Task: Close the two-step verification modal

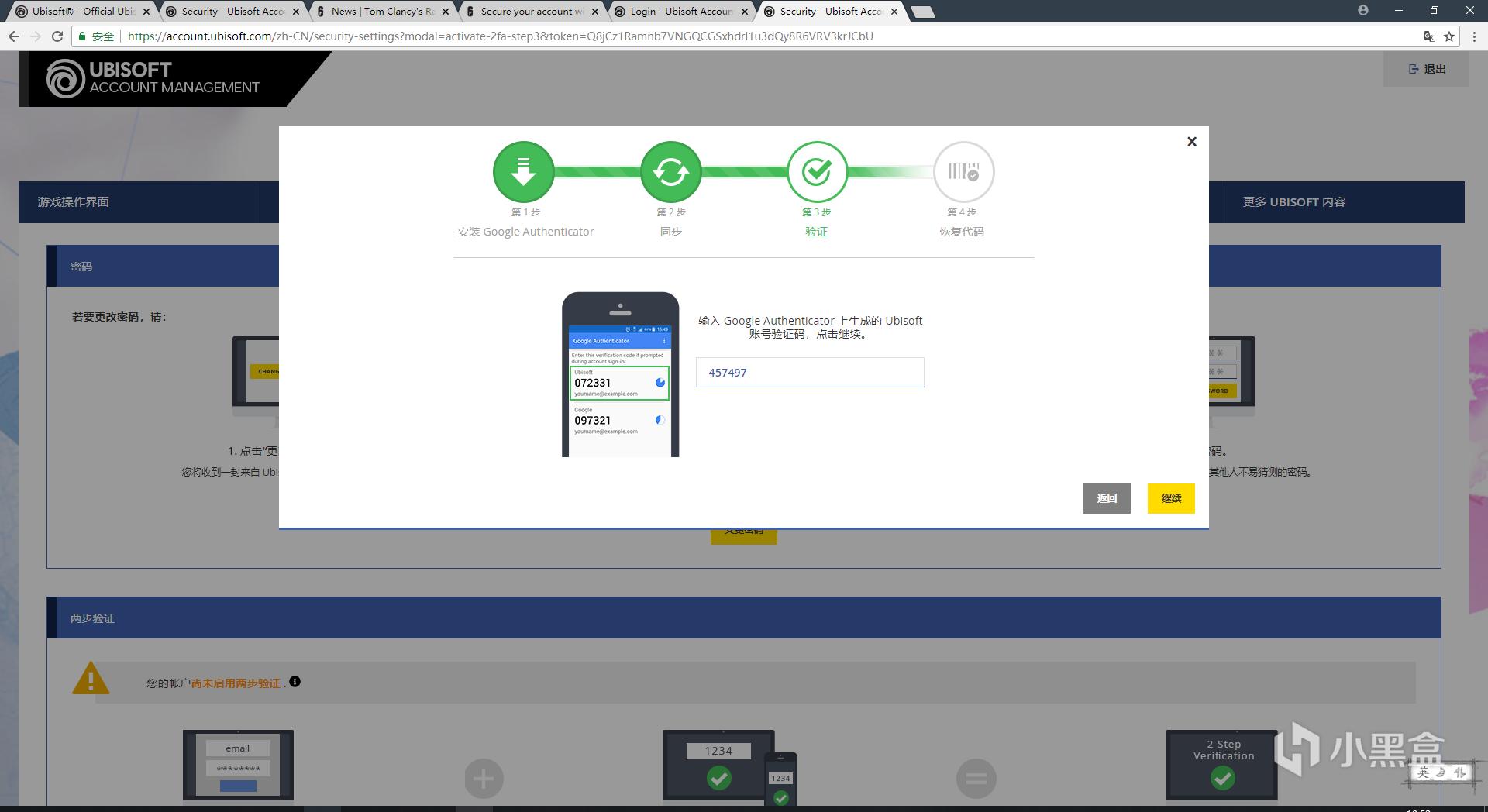Action: (x=1192, y=141)
